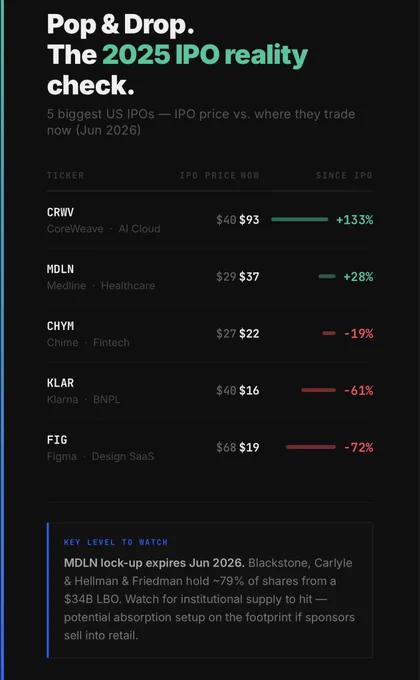Screen dimensions: 420x680
Task: Click Klarna's -61% loss bar
Action: [318, 390]
